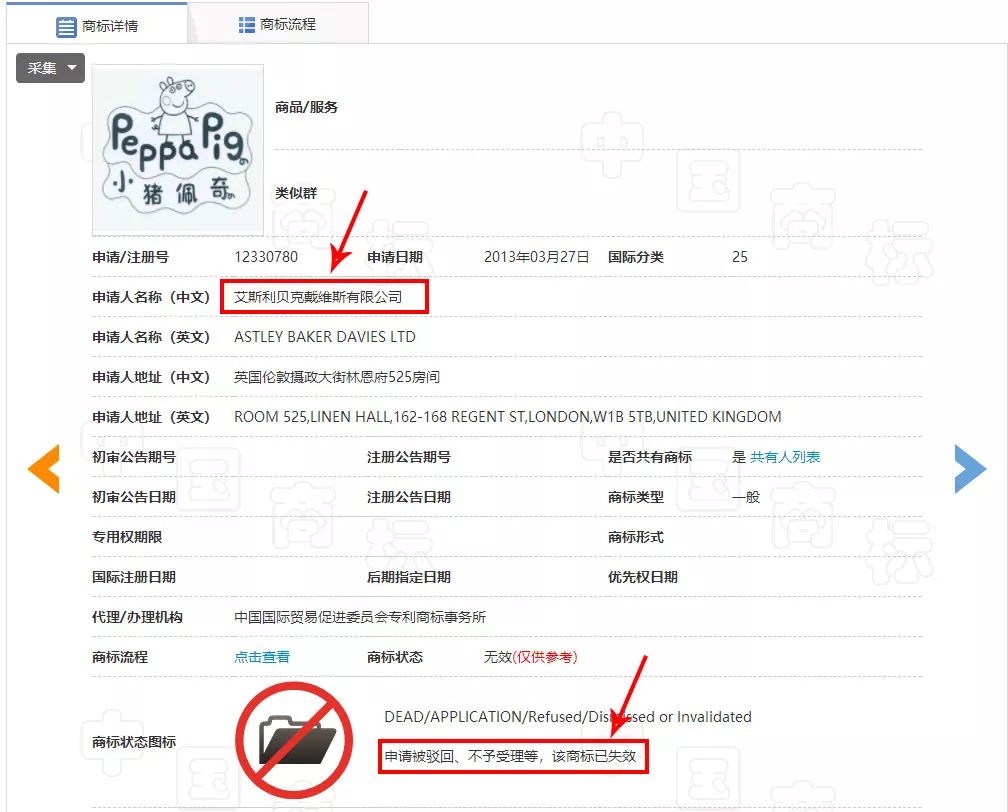Click the 申请日期 label
This screenshot has height=812, width=1008.
pyautogui.click(x=395, y=257)
